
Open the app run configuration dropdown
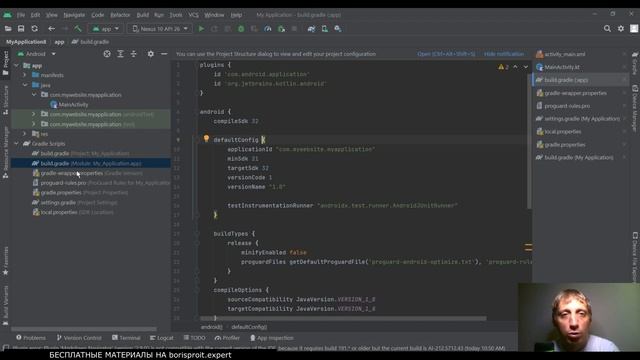point(106,29)
